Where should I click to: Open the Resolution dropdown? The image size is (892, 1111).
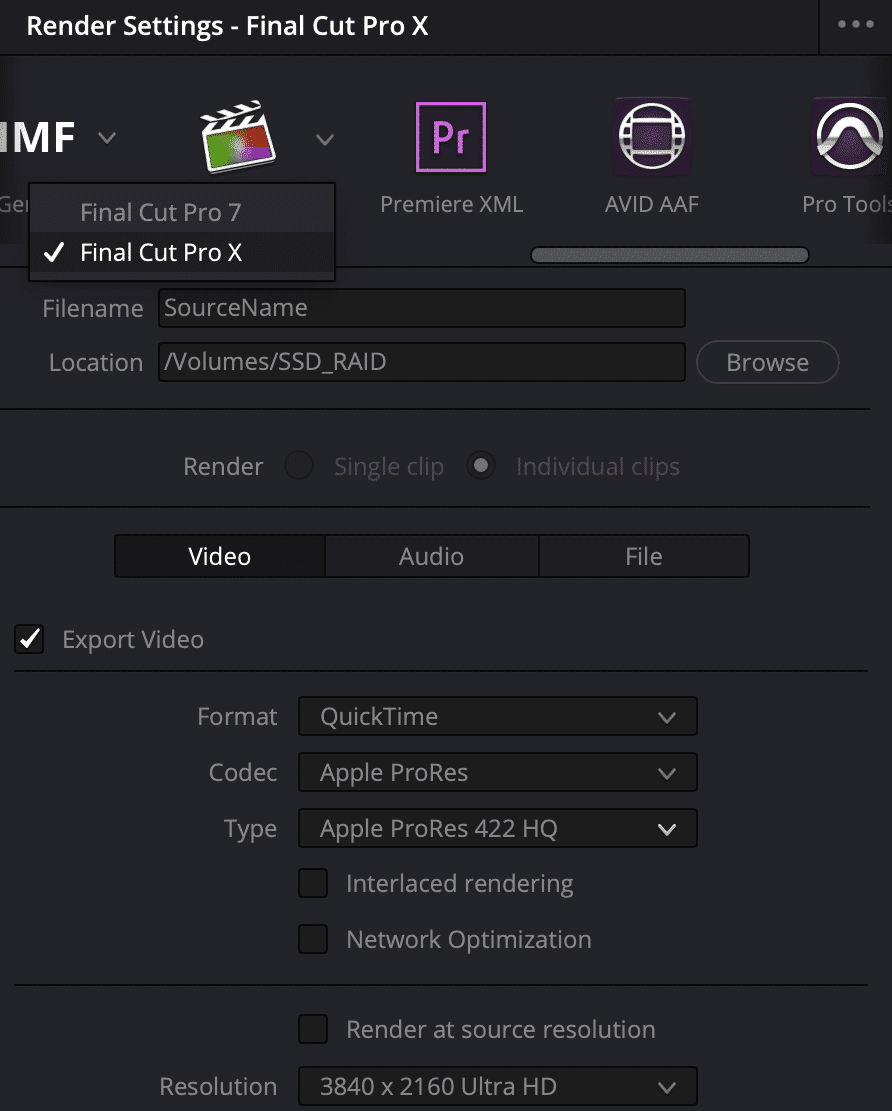[497, 1087]
